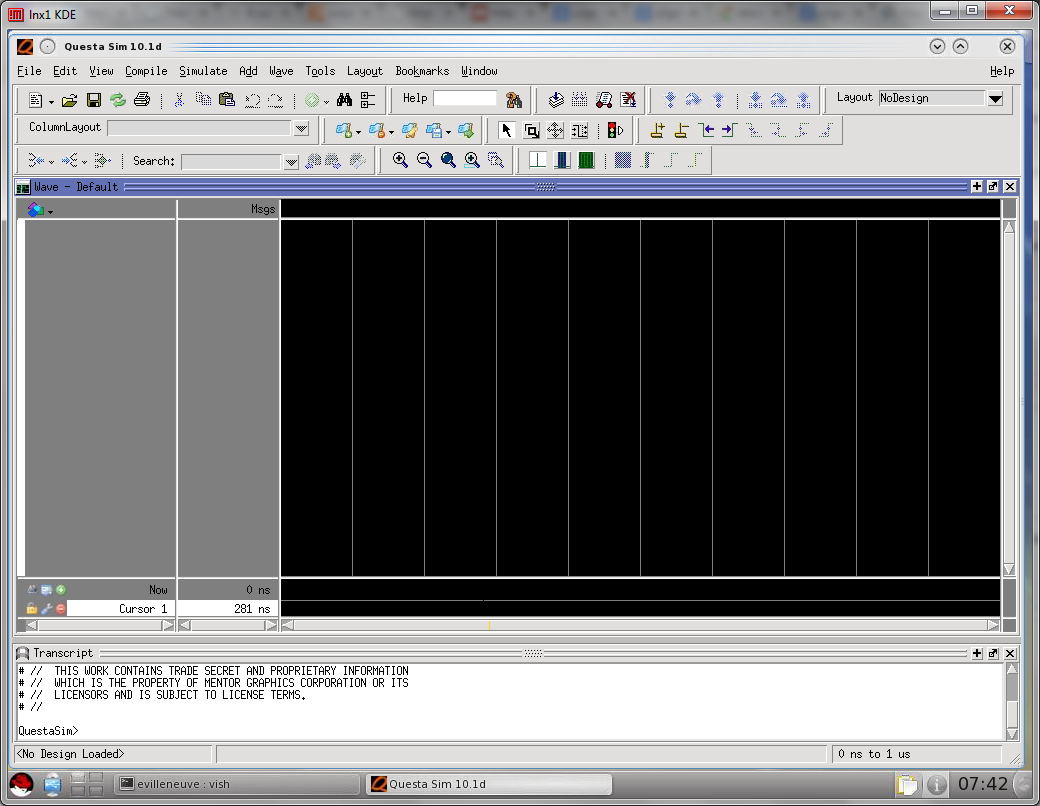Open the Simulate menu
1040x806 pixels.
(203, 71)
